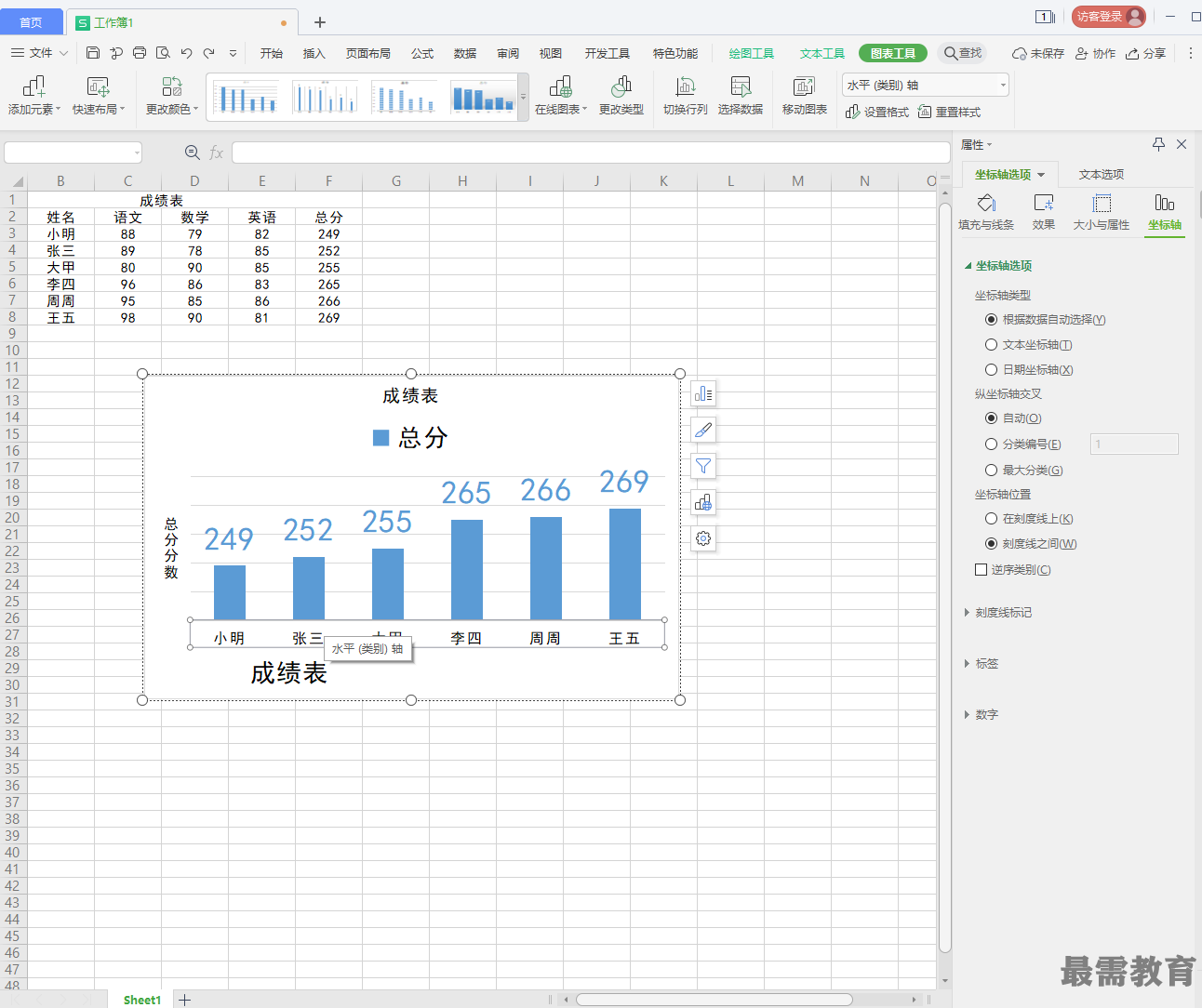Open chart style brush floating button

tap(703, 431)
